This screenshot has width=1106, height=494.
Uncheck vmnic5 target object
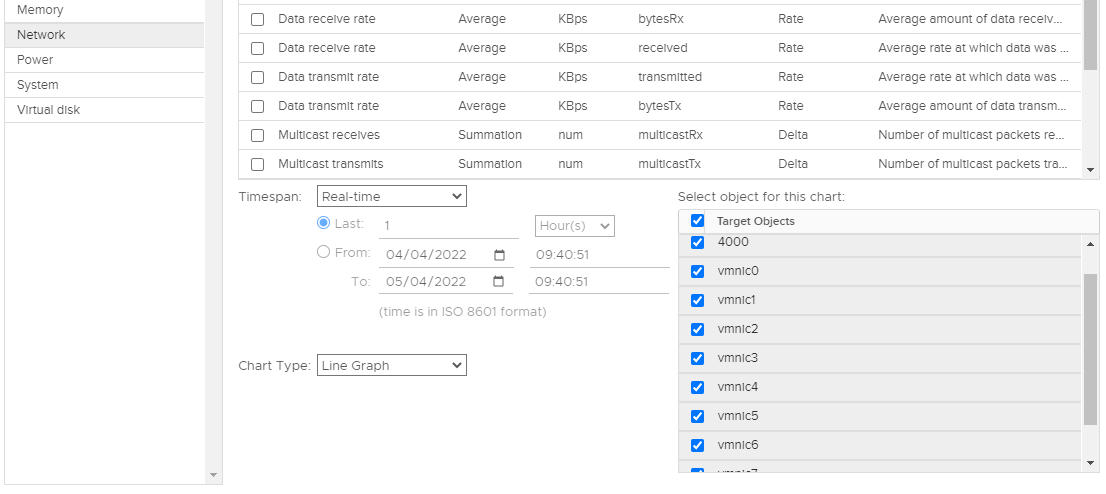[698, 416]
